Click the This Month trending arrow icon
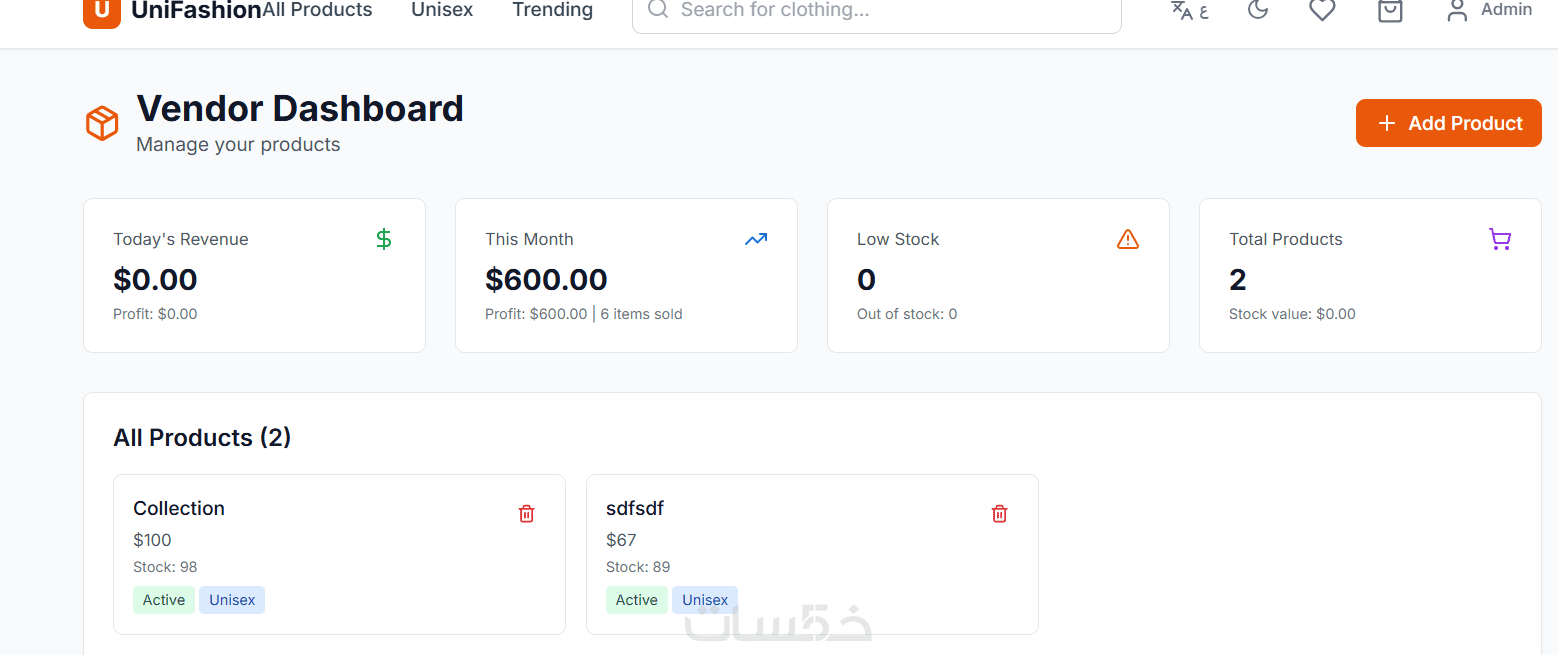Screen dimensions: 1558x655 click(756, 239)
